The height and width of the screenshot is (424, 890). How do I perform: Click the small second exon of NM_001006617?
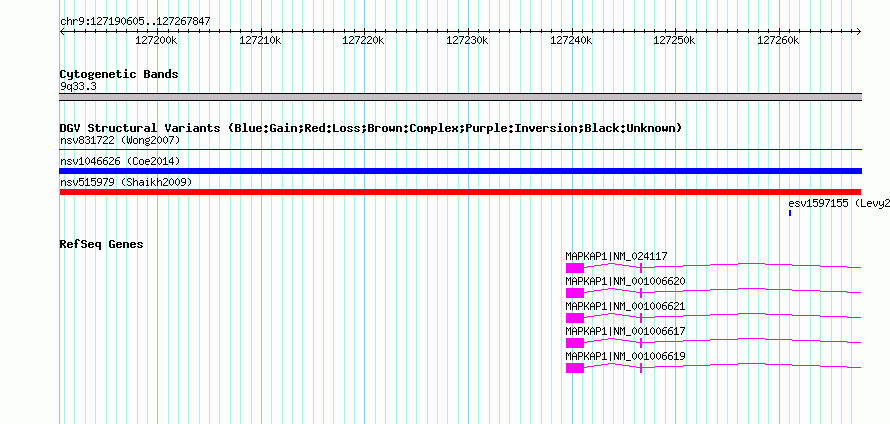(x=641, y=343)
